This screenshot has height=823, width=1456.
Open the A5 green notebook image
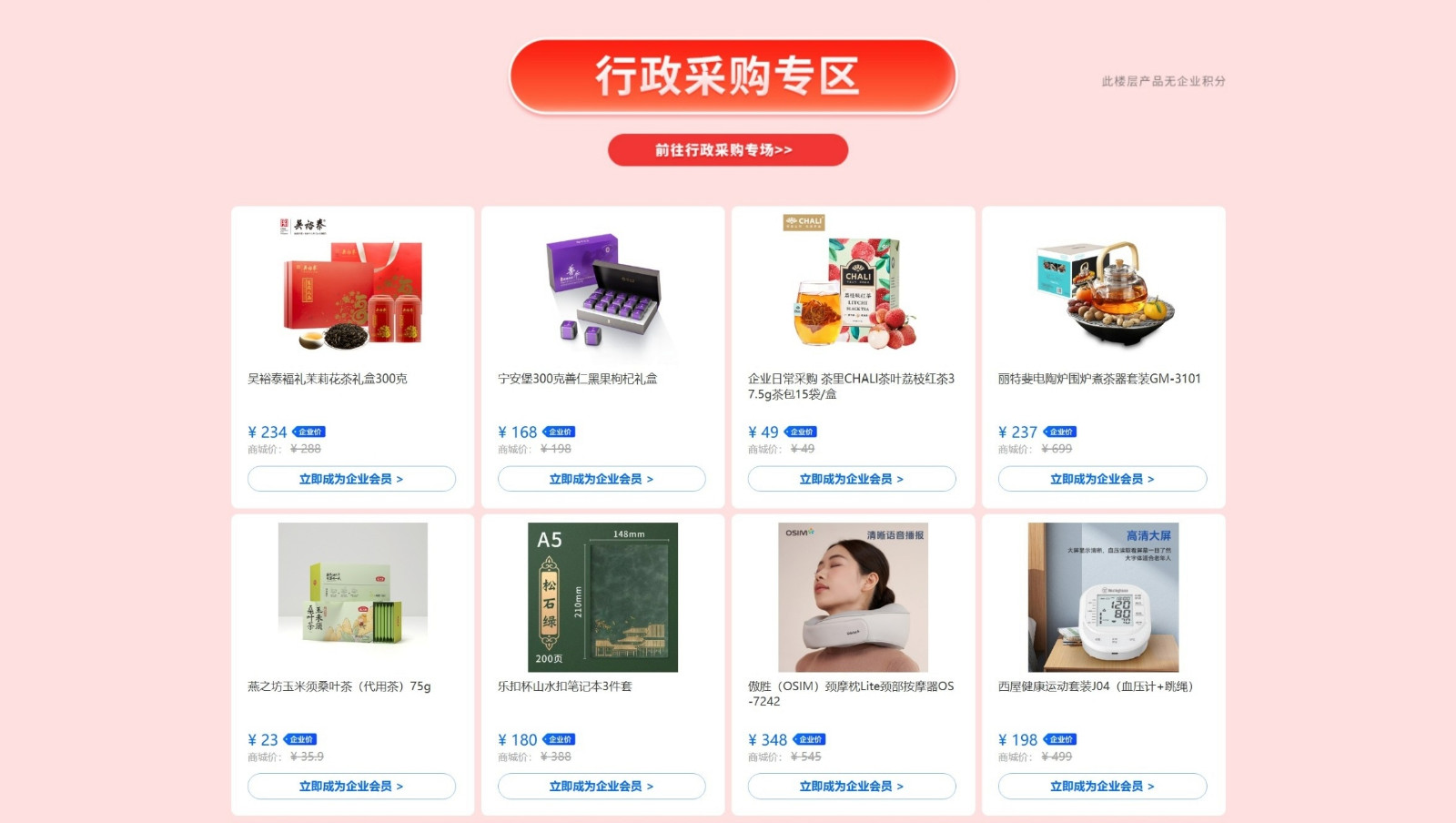pos(602,597)
